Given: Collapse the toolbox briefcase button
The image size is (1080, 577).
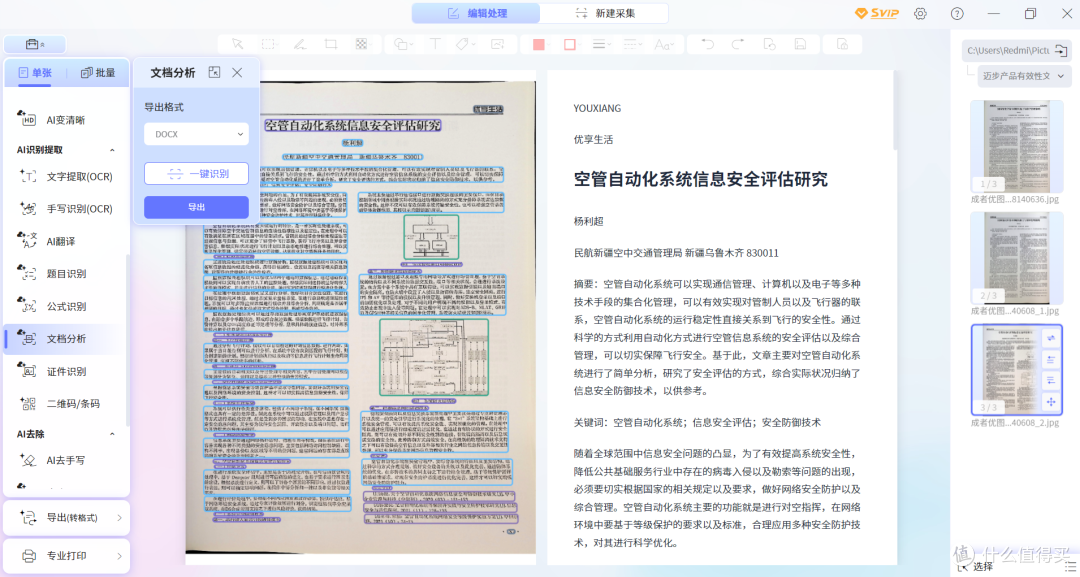Looking at the screenshot, I should (35, 44).
